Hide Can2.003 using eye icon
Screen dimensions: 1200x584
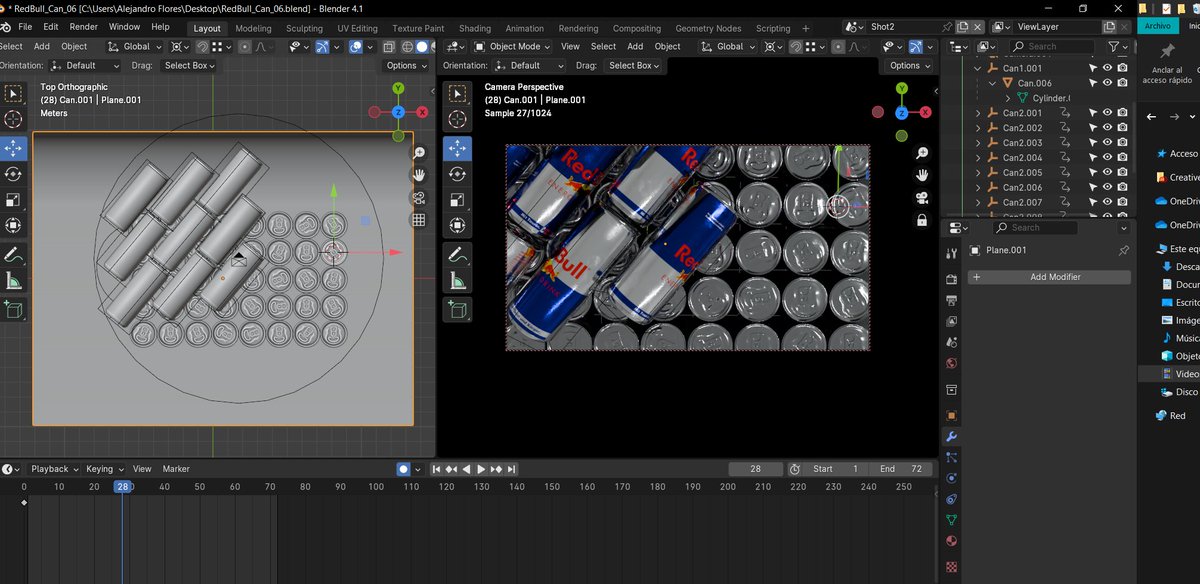[x=1107, y=143]
